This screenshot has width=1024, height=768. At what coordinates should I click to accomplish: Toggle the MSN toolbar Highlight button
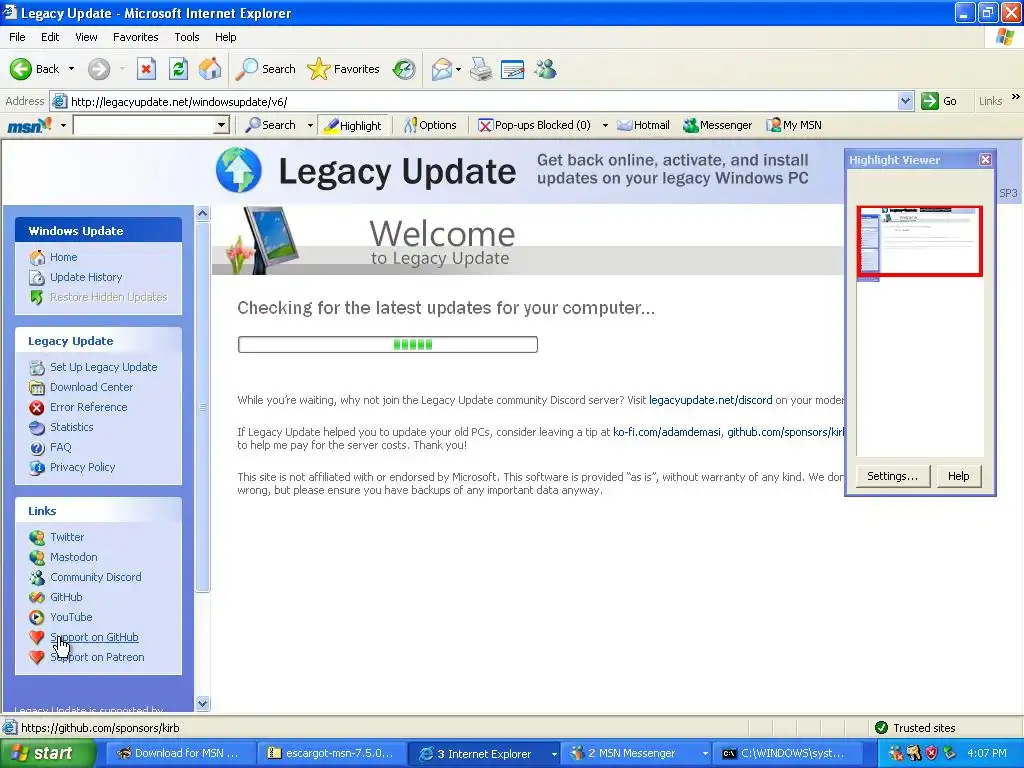(x=353, y=125)
